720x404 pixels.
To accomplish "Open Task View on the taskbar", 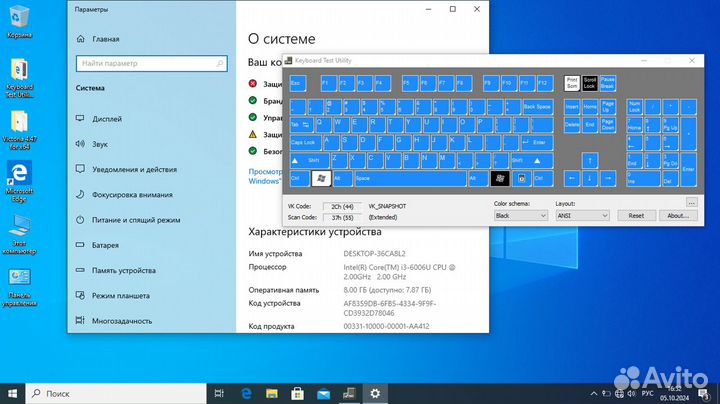I will coord(219,393).
